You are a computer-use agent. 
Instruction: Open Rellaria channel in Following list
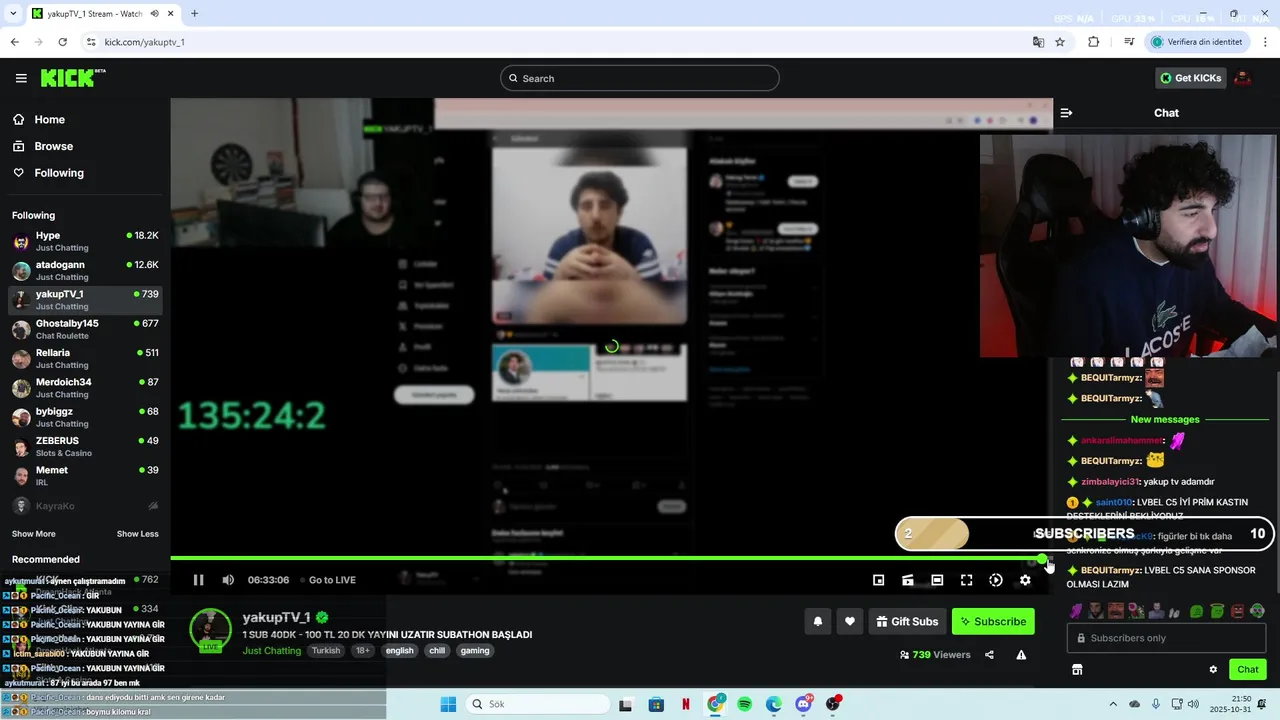click(x=85, y=358)
